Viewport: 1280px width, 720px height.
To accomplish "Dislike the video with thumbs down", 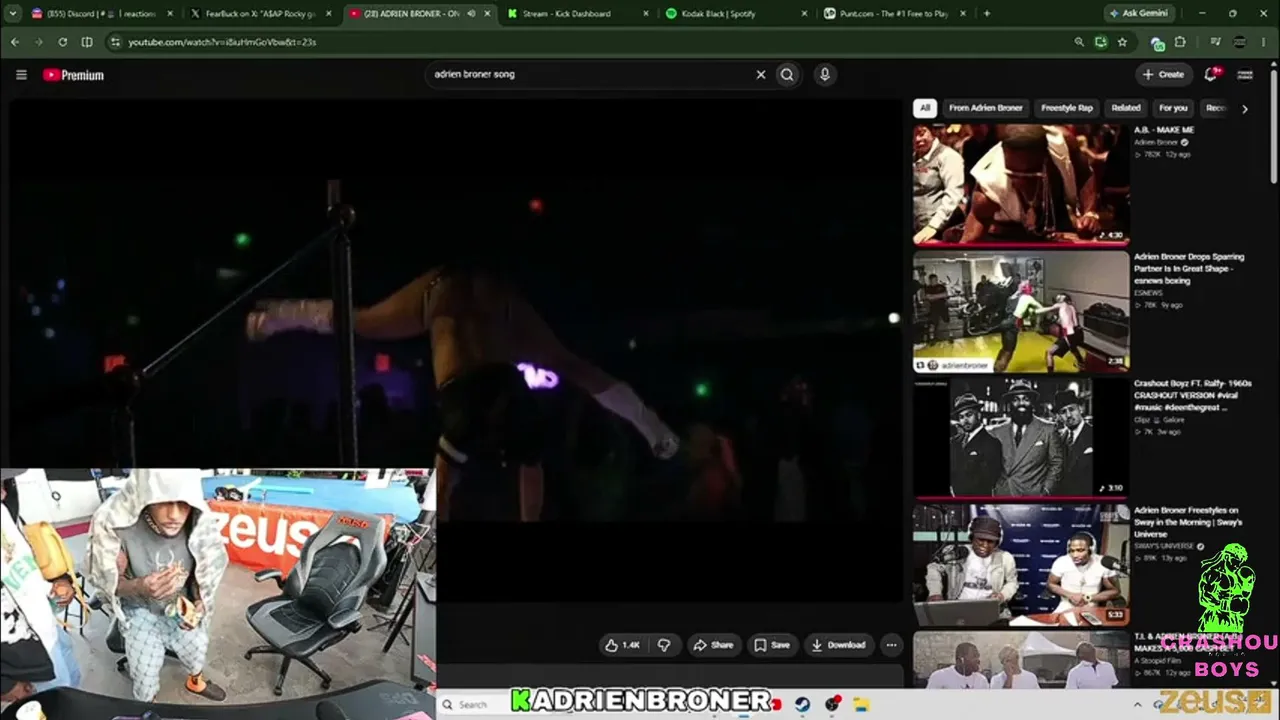I will click(664, 645).
